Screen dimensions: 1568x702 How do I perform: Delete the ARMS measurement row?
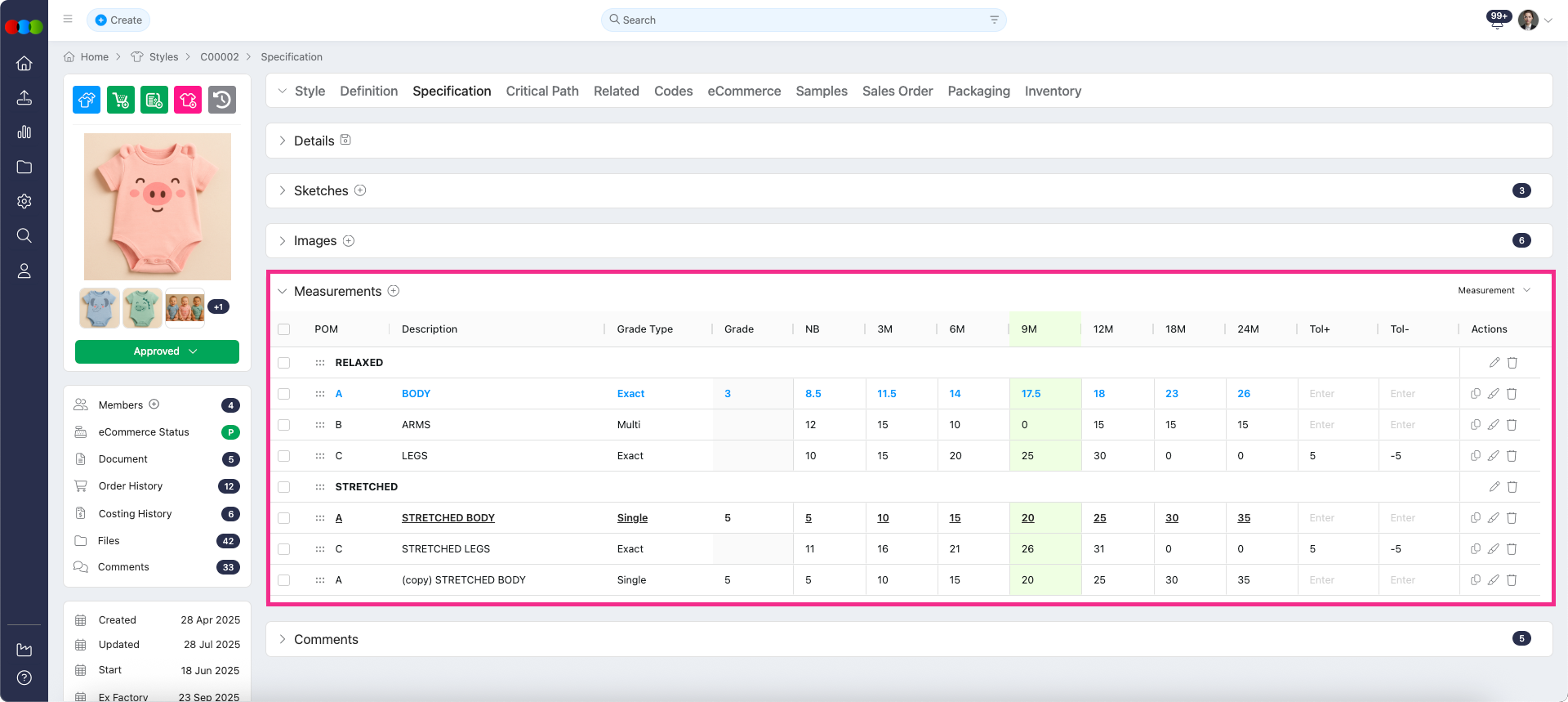tap(1512, 425)
